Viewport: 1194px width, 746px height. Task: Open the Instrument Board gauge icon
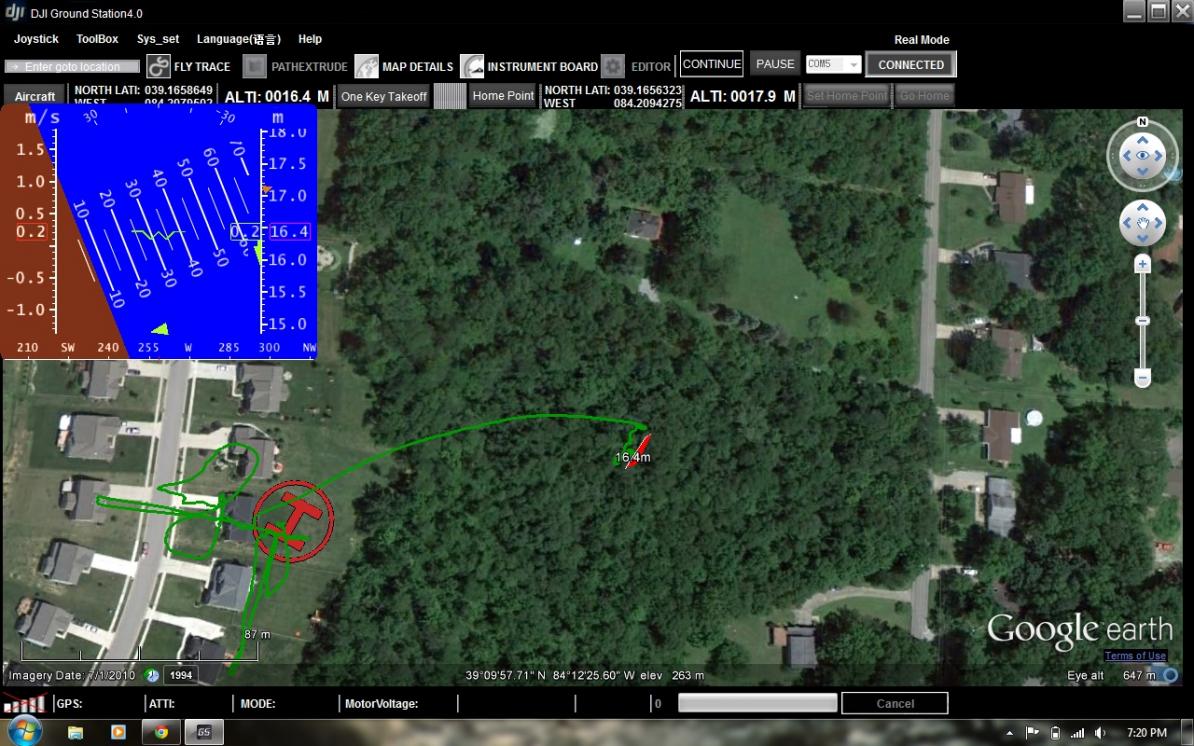coord(472,67)
